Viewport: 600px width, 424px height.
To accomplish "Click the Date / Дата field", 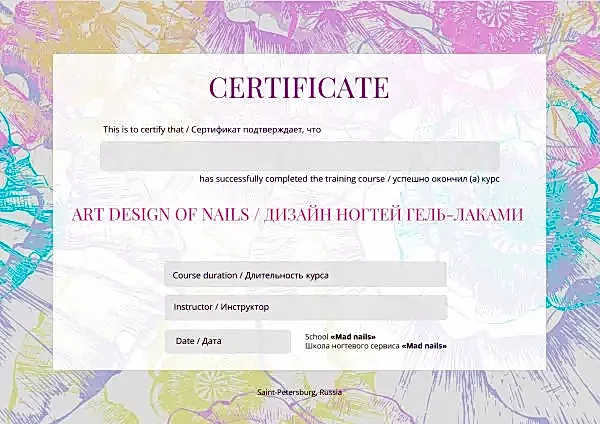I will (227, 341).
